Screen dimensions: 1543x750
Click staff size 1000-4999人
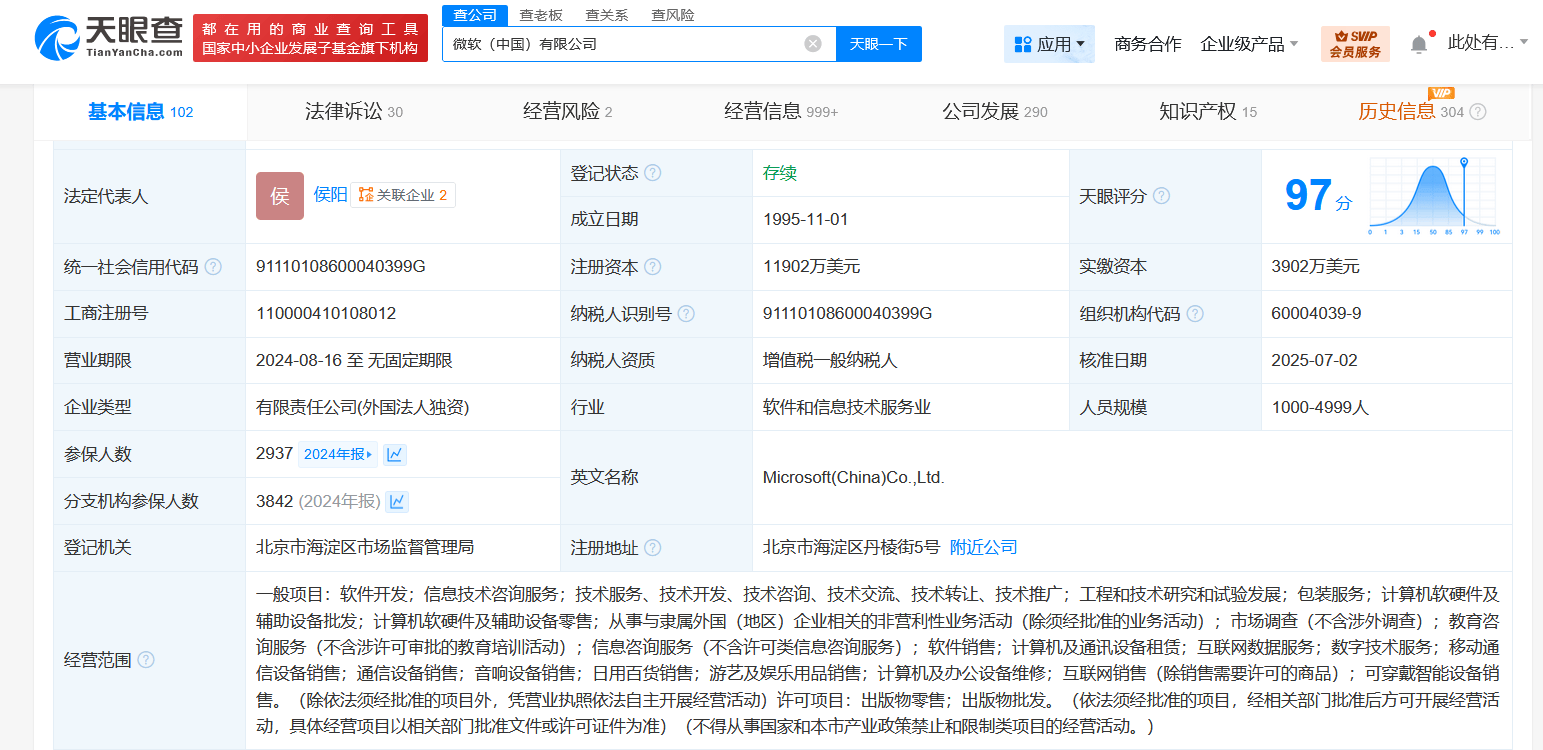(x=1320, y=407)
